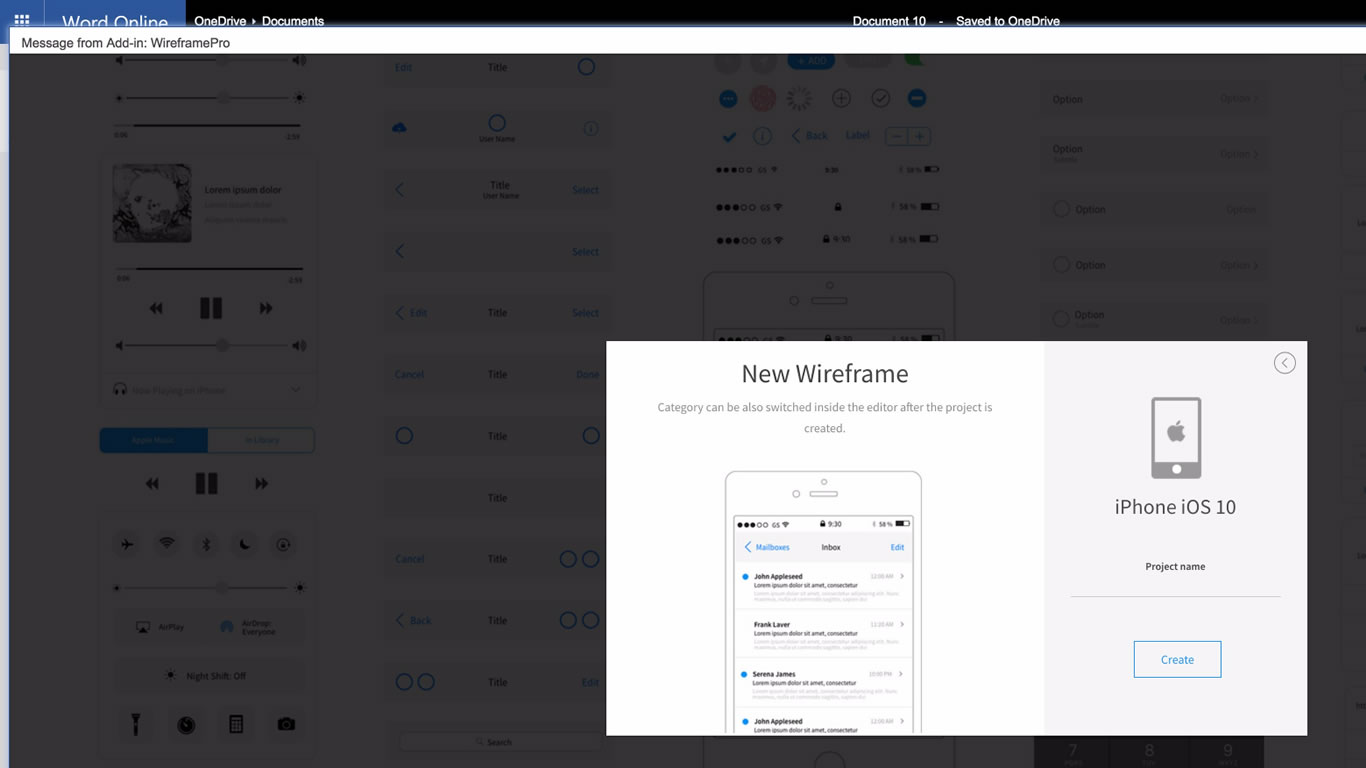This screenshot has width=1366, height=768.
Task: Click the Document 10 title
Action: coord(889,21)
